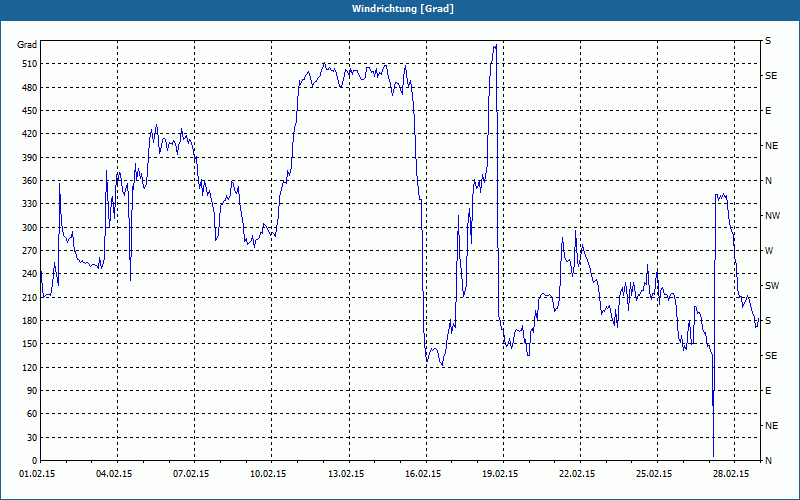
Task: Click the chart title "Windrichtung [Grad]"
Action: pos(403,9)
